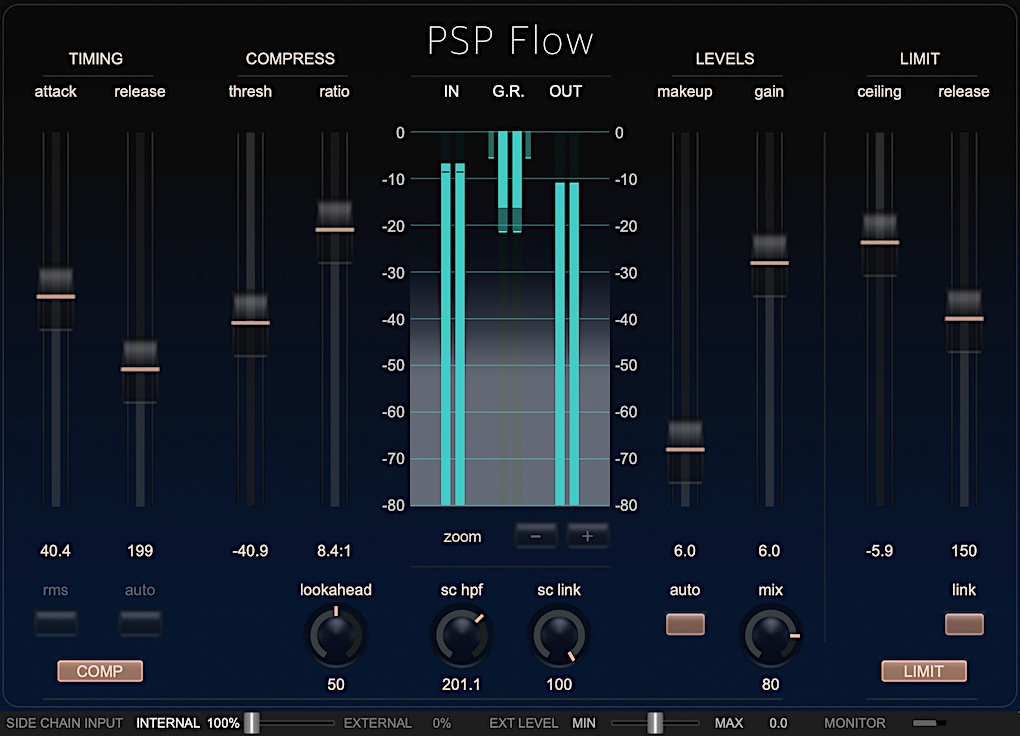Image resolution: width=1020 pixels, height=736 pixels.
Task: Click the MONITOR level indicator
Action: [x=928, y=722]
